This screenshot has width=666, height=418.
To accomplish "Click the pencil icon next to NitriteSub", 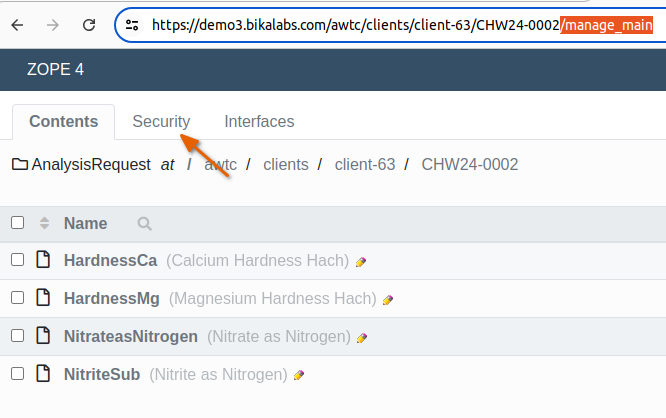I will click(x=299, y=375).
